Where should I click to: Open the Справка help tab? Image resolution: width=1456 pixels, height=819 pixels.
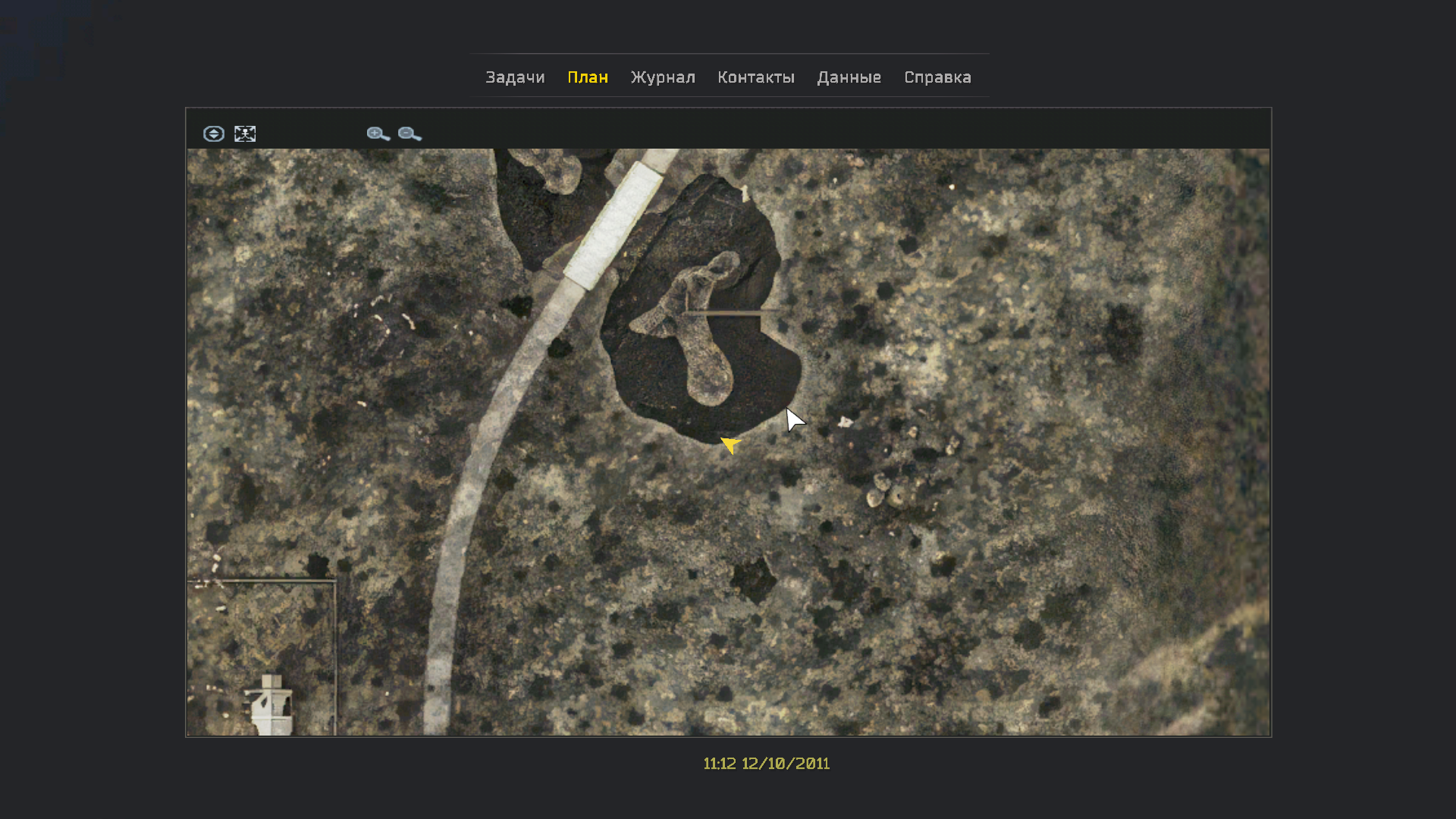937,77
